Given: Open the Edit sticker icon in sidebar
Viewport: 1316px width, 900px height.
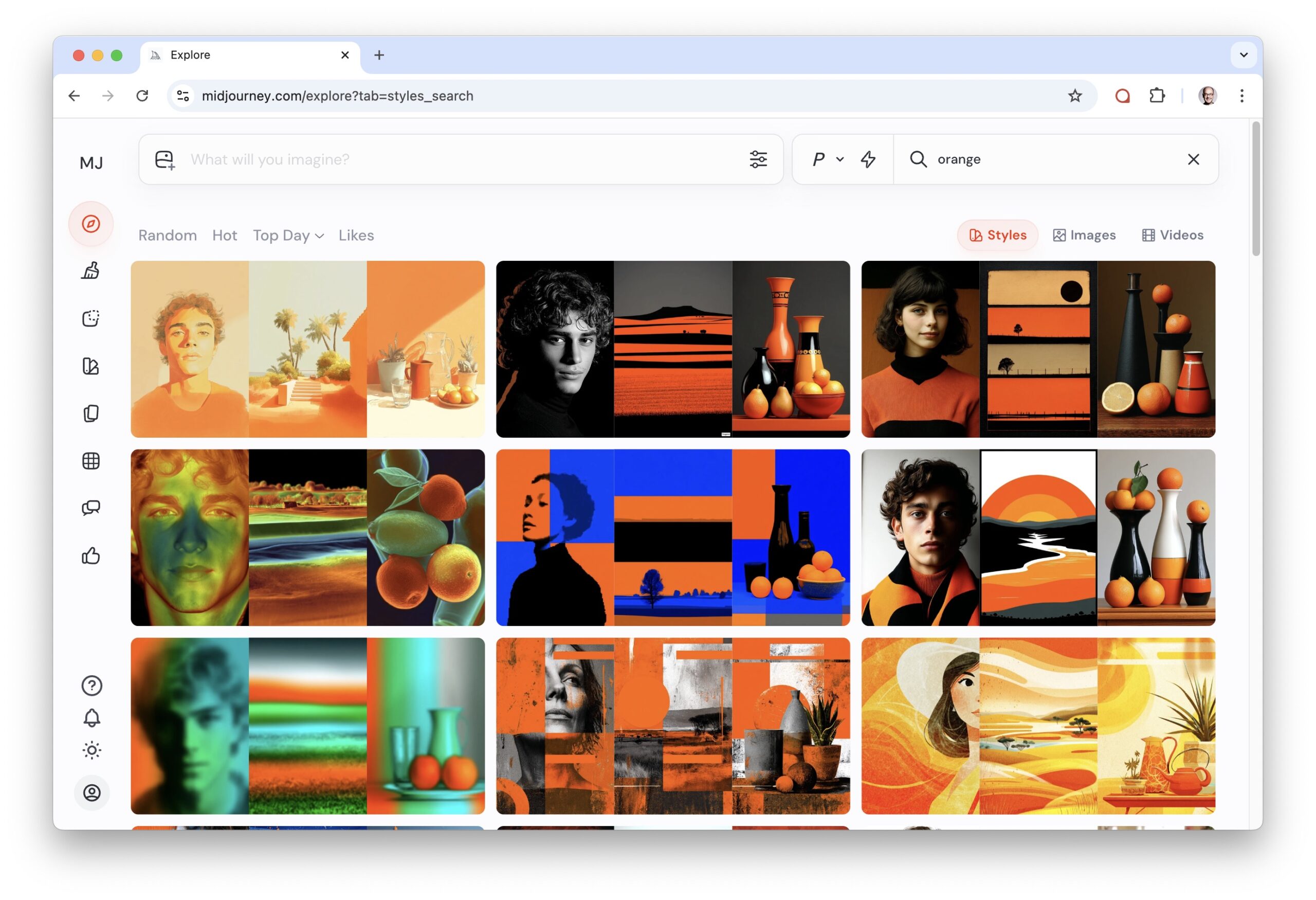Looking at the screenshot, I should 90,318.
